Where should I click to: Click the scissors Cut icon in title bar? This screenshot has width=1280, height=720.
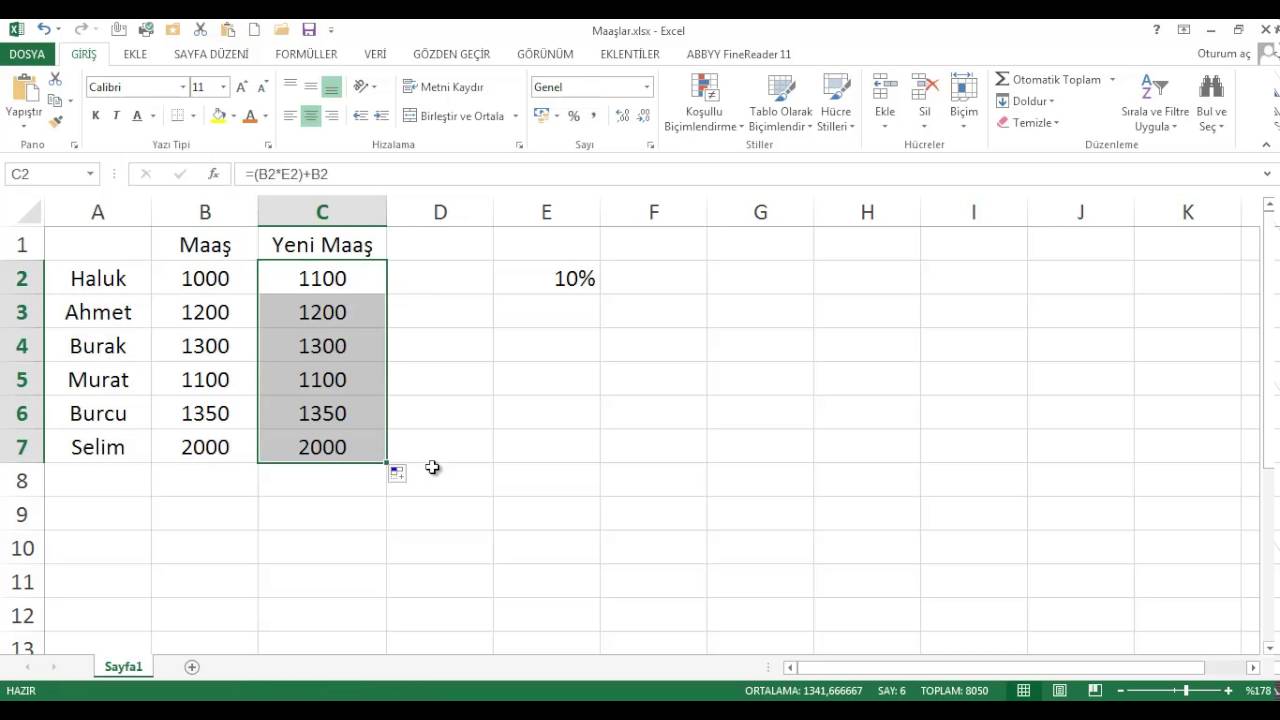(x=200, y=30)
